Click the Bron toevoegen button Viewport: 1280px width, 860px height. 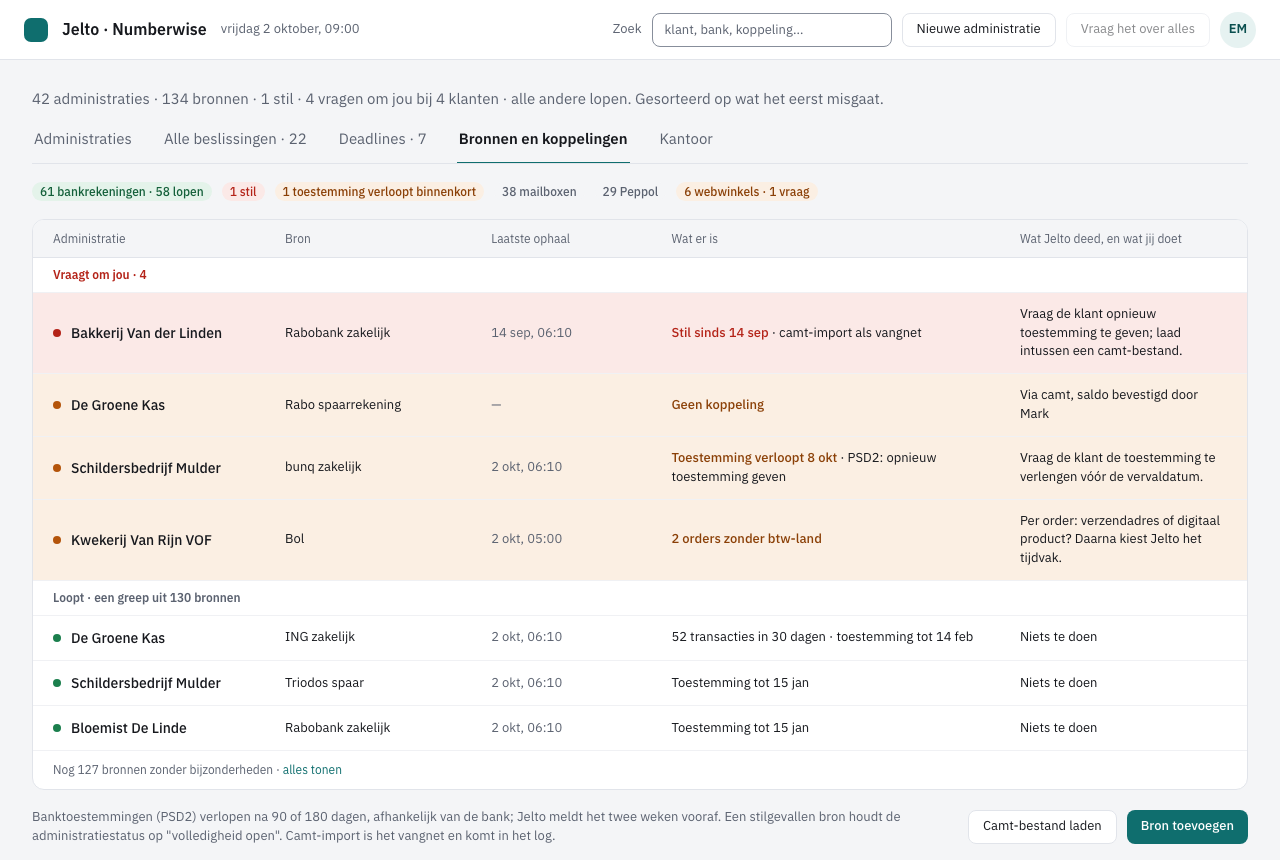click(1187, 827)
